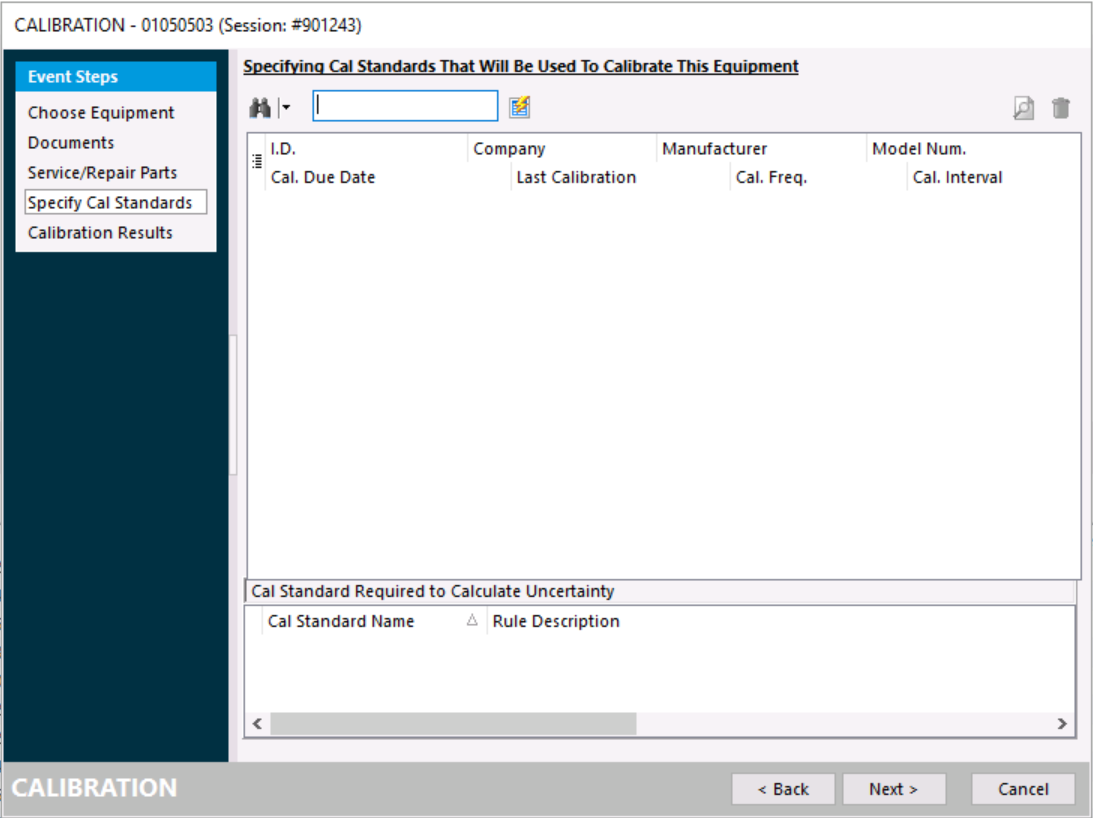1093x818 pixels.
Task: Click the Next > button
Action: tap(893, 789)
